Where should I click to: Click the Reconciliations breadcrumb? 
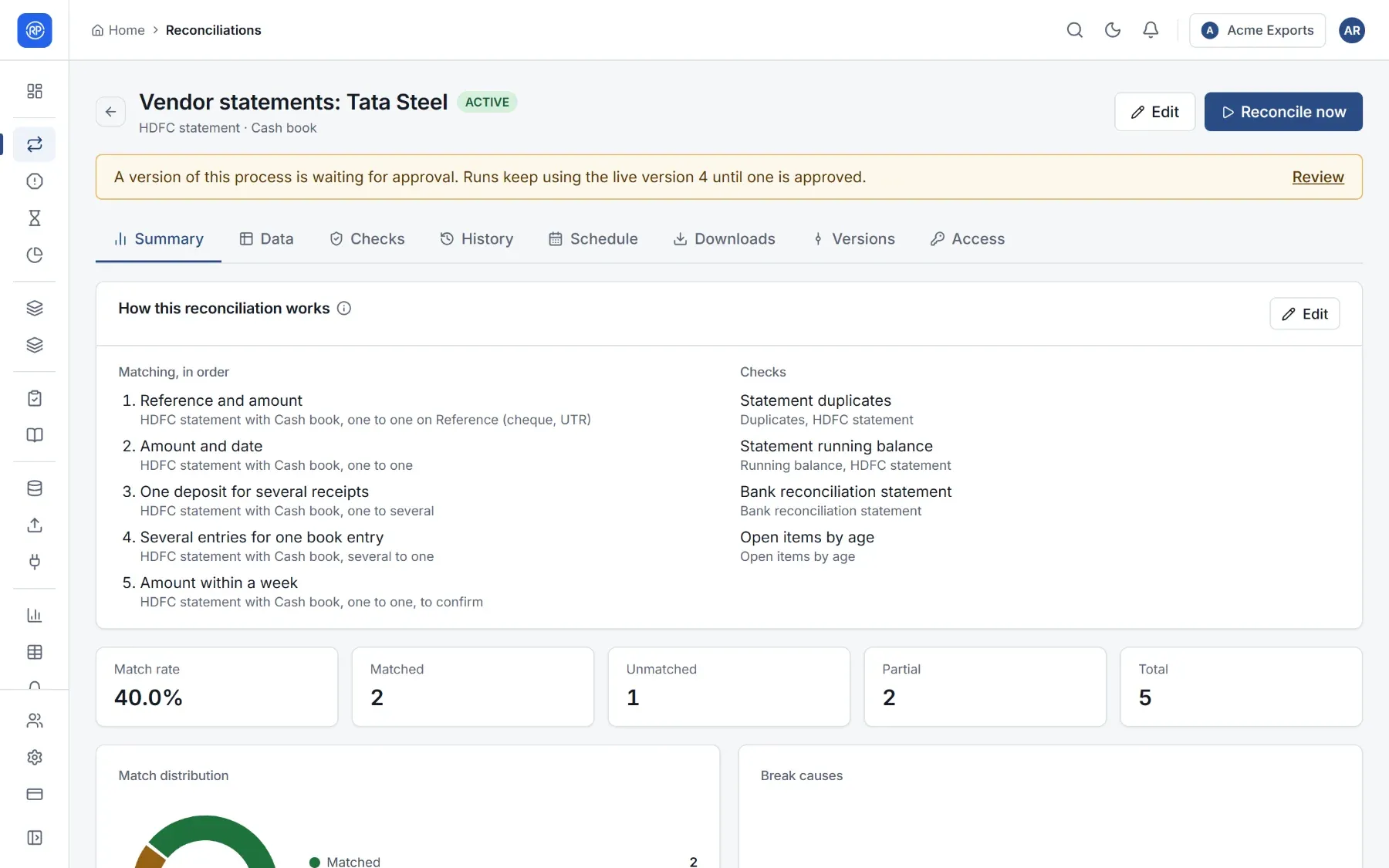[x=213, y=30]
